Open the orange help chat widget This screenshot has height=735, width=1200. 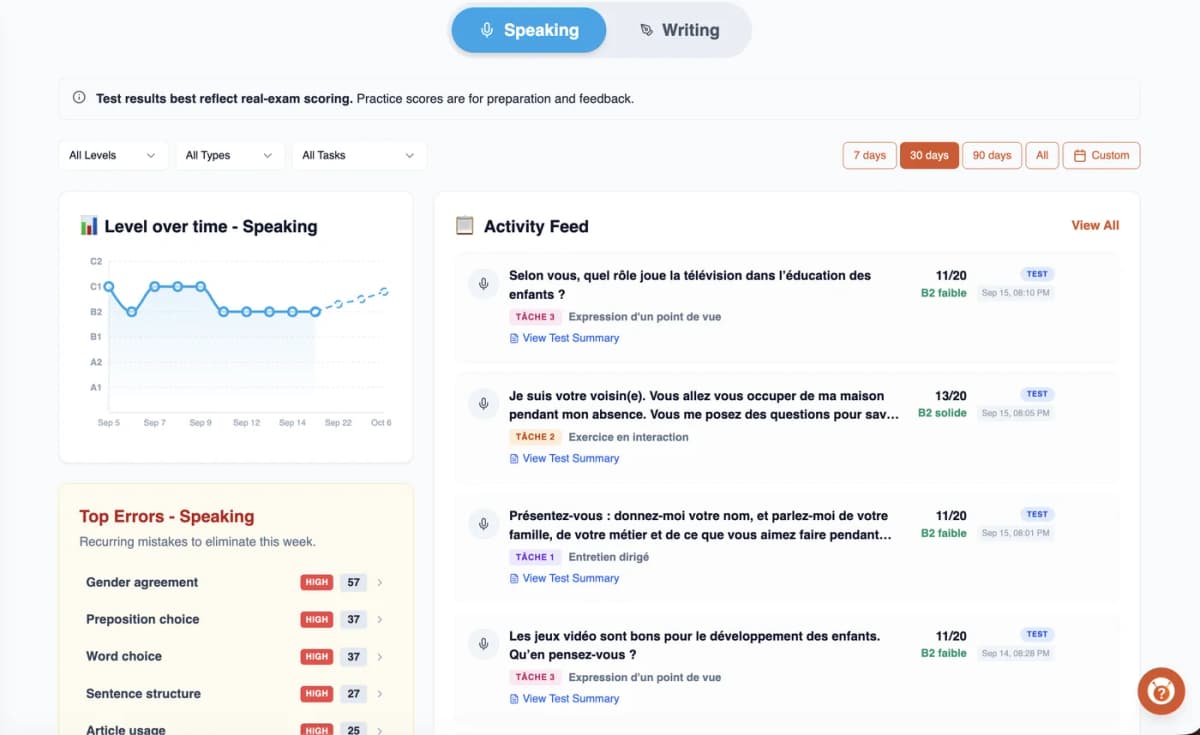(x=1161, y=691)
